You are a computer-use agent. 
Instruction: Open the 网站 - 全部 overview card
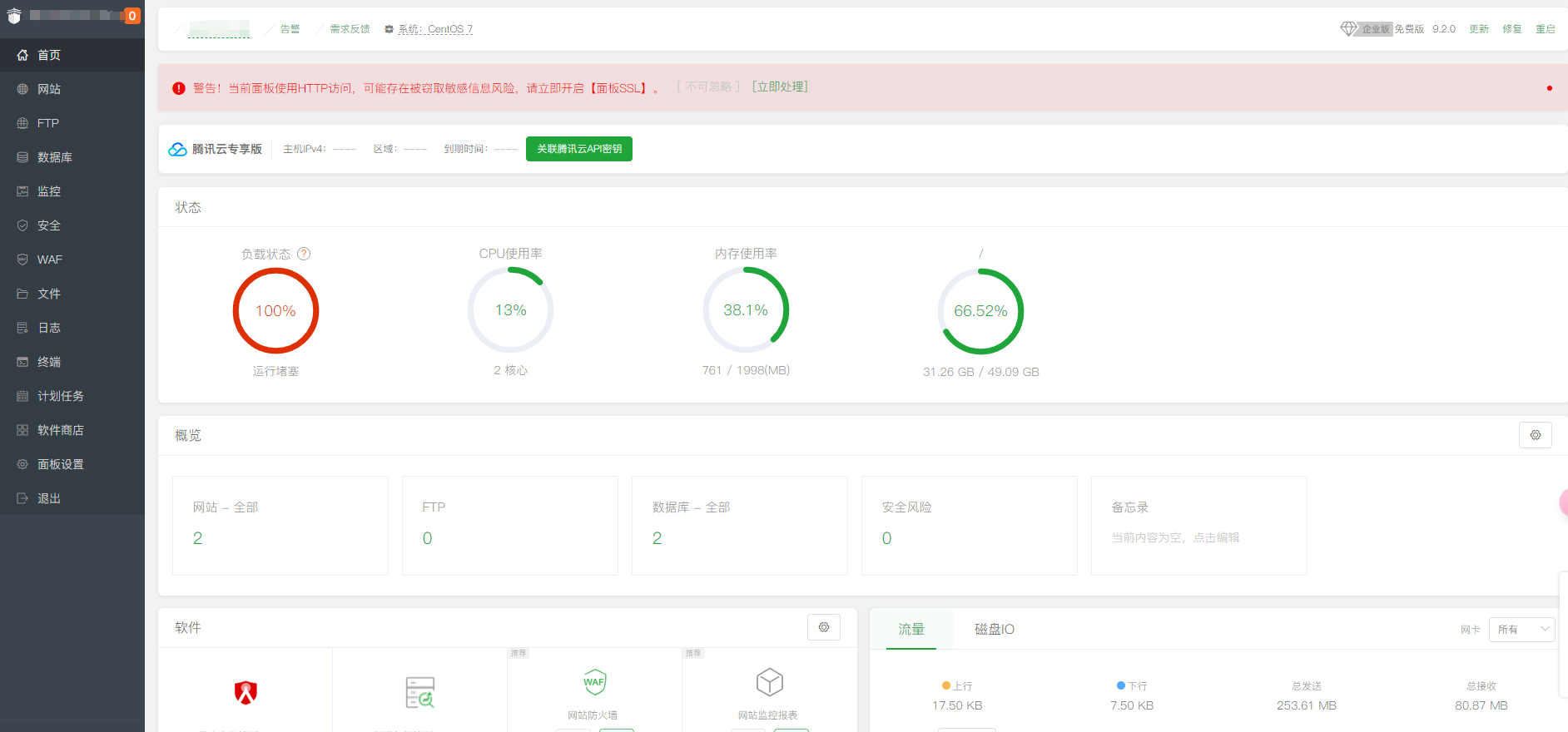tap(280, 526)
